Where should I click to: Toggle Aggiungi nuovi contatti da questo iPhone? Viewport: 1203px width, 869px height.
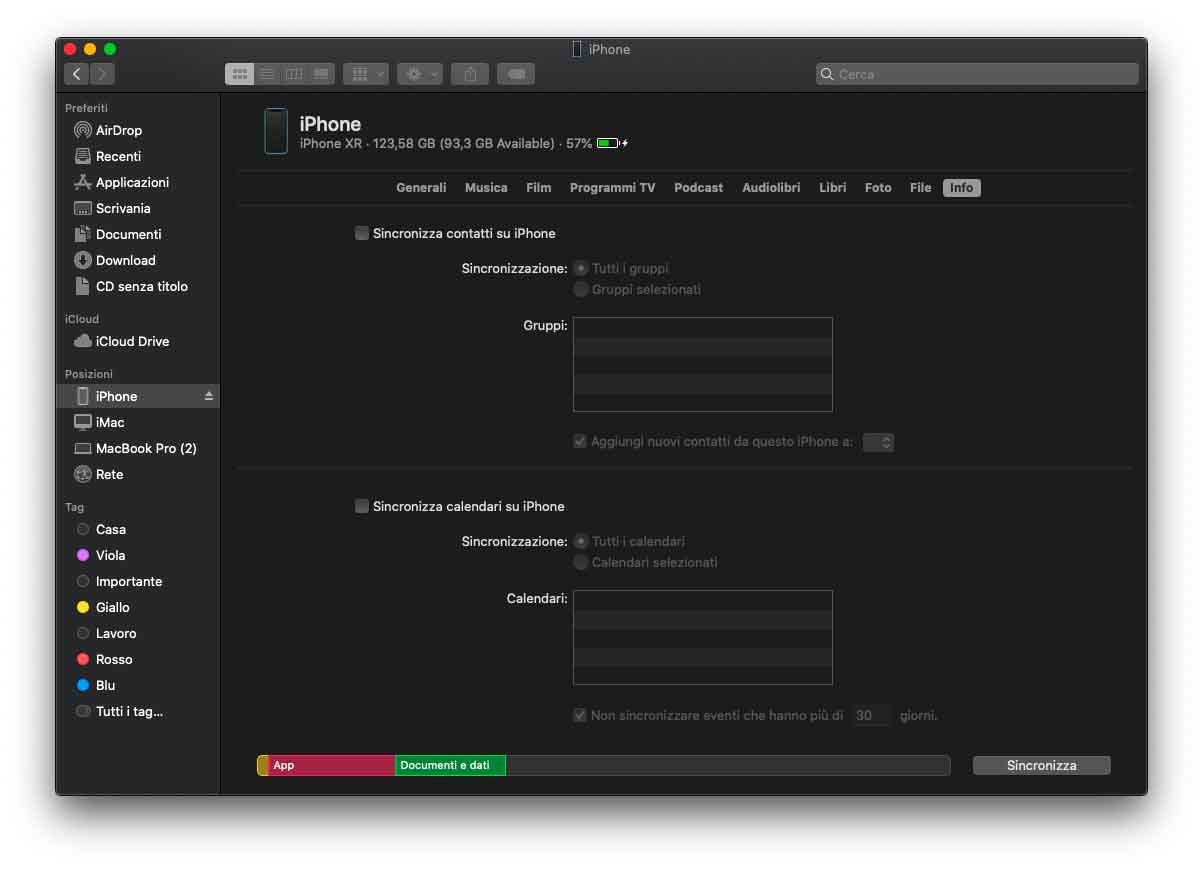(580, 441)
